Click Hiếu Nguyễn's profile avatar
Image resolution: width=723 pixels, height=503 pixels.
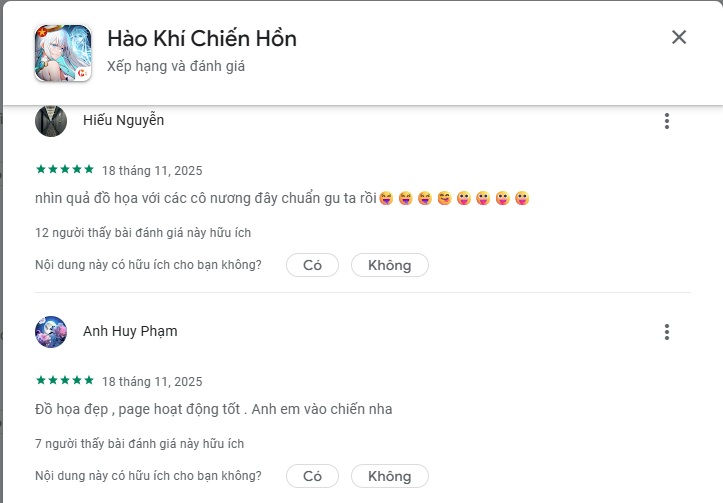(x=51, y=121)
